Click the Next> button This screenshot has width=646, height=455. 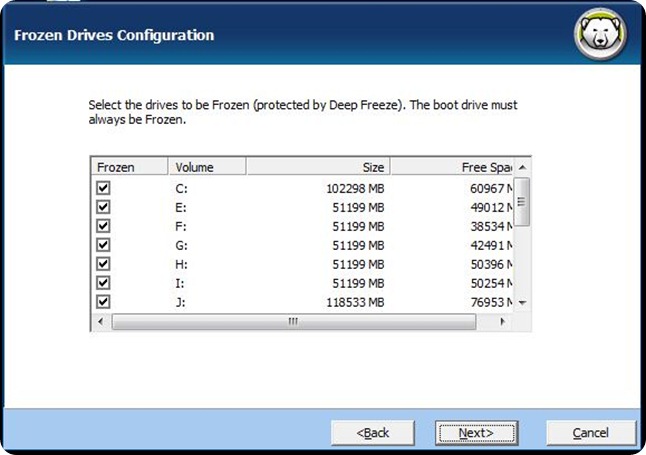(476, 433)
